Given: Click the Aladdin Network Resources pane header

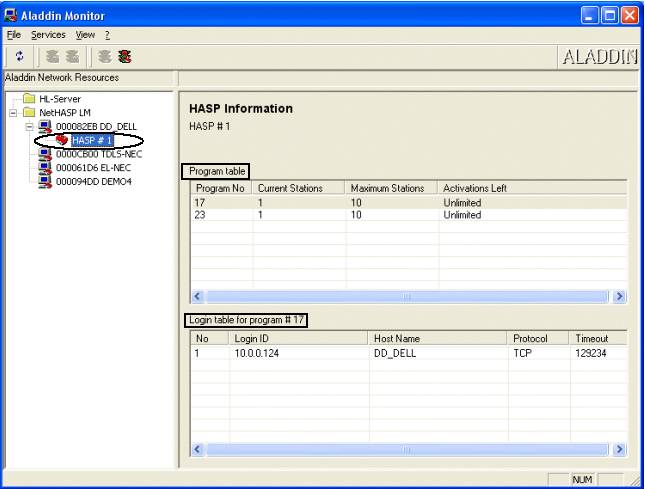Looking at the screenshot, I should click(90, 78).
